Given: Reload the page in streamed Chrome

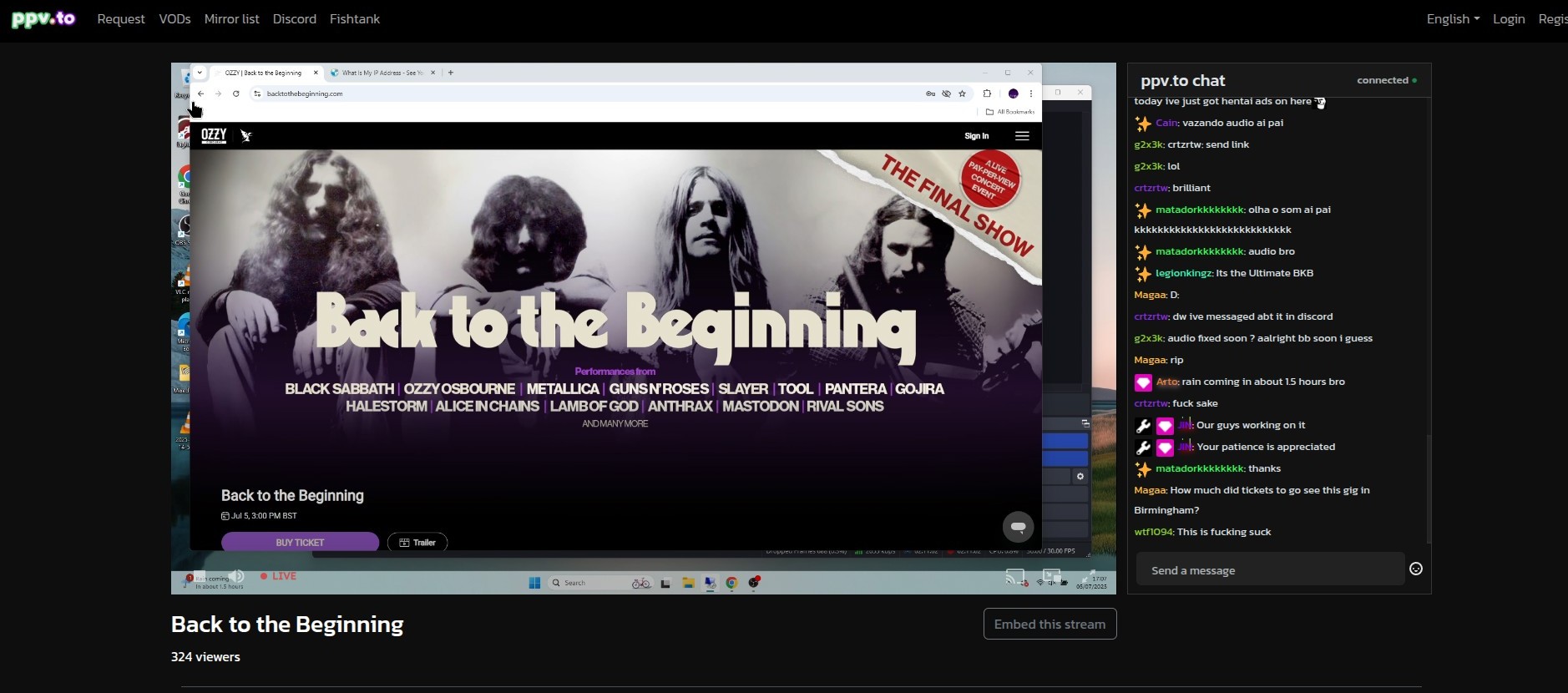Looking at the screenshot, I should [x=236, y=94].
